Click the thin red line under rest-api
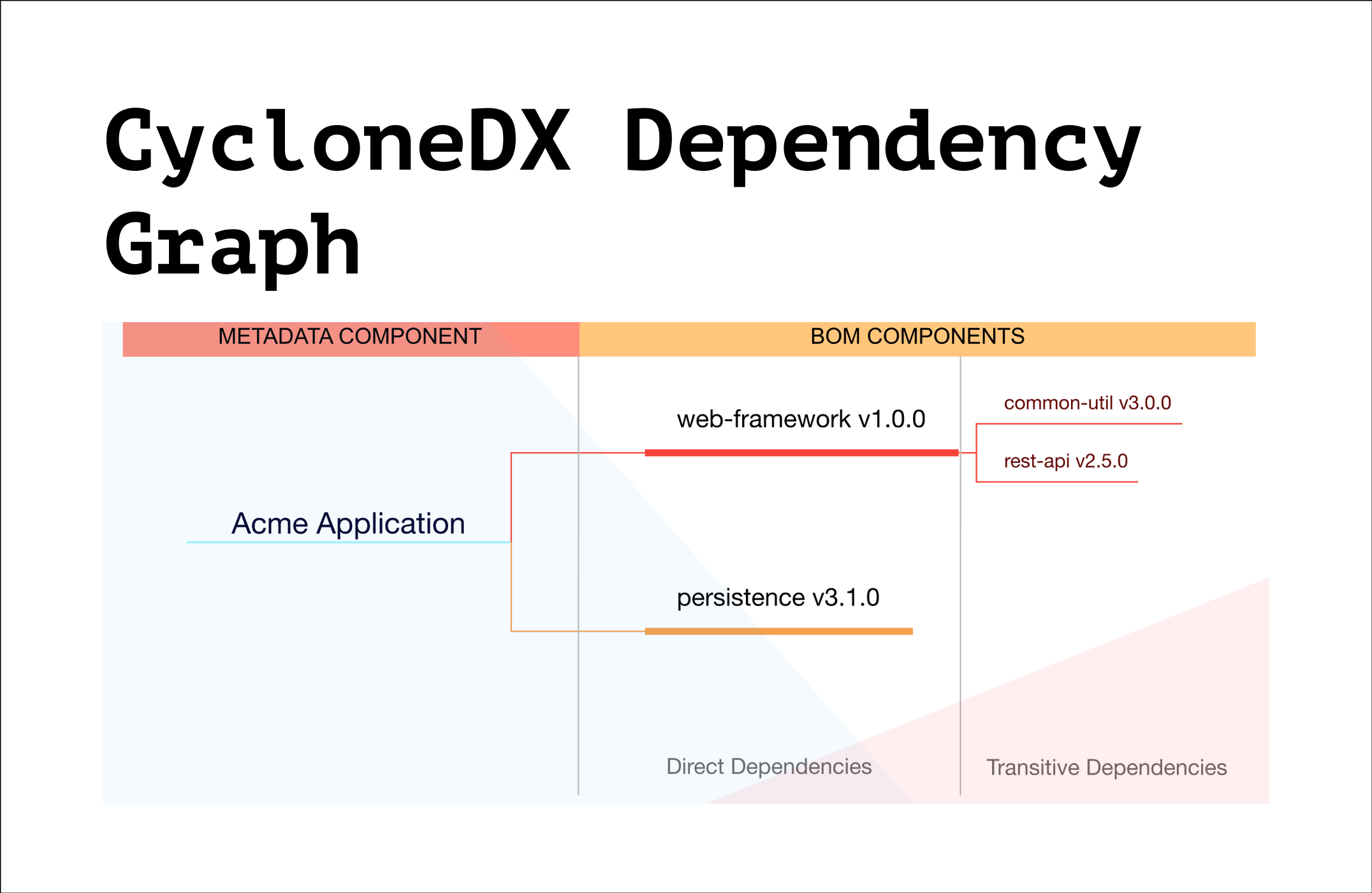The width and height of the screenshot is (1372, 893). 1057,482
